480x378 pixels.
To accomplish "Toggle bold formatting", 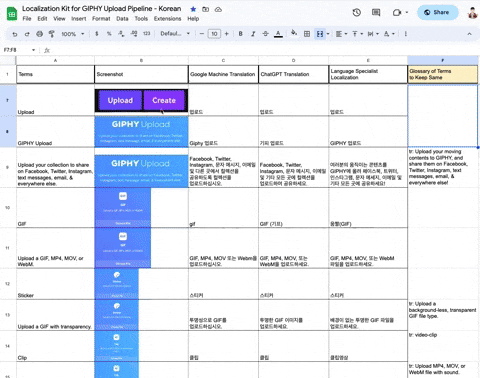I will click(x=241, y=34).
